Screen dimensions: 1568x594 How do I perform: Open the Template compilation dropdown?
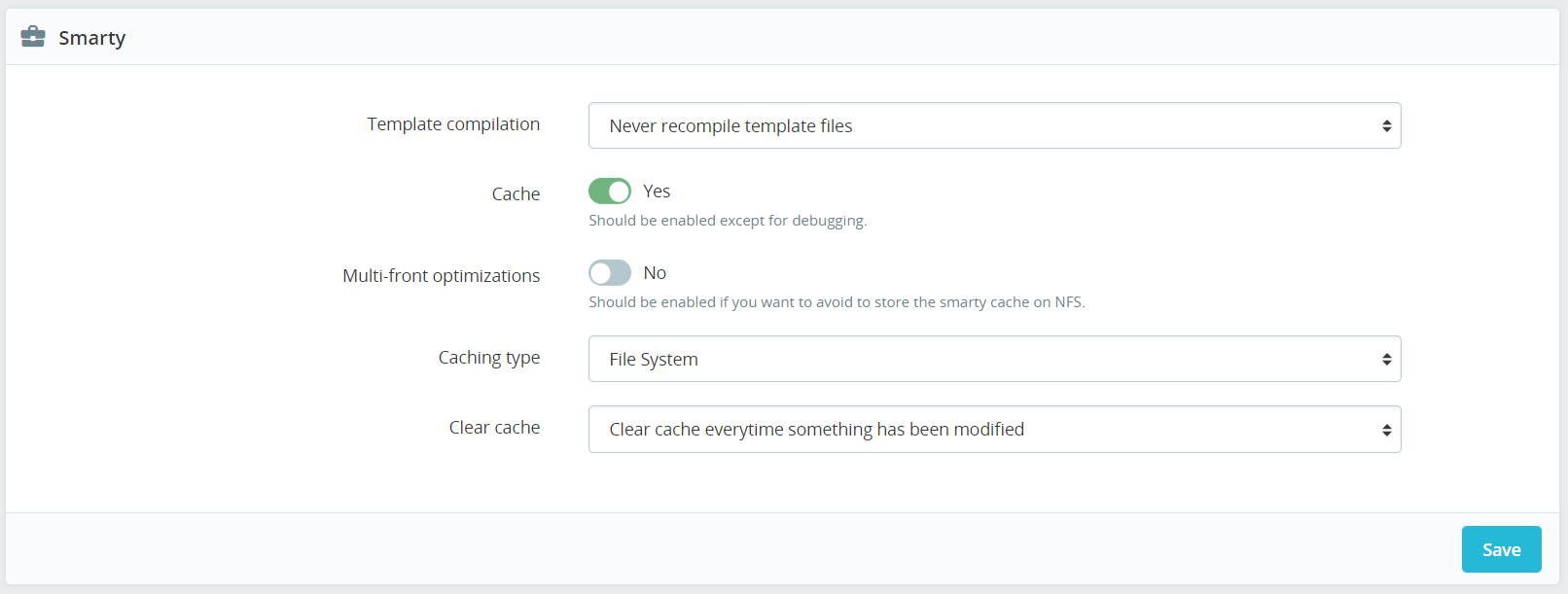tap(993, 125)
